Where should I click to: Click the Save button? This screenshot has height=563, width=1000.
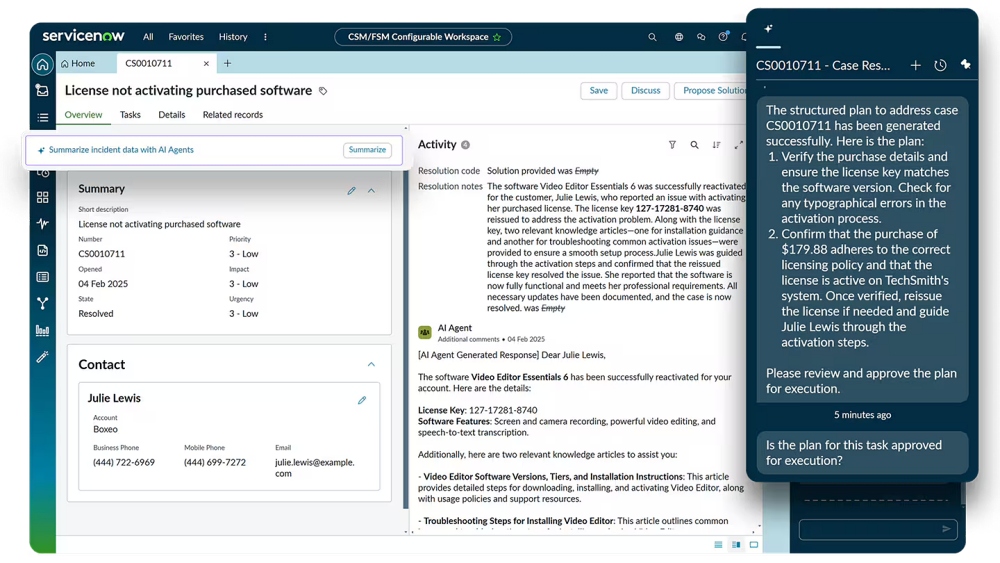point(598,91)
